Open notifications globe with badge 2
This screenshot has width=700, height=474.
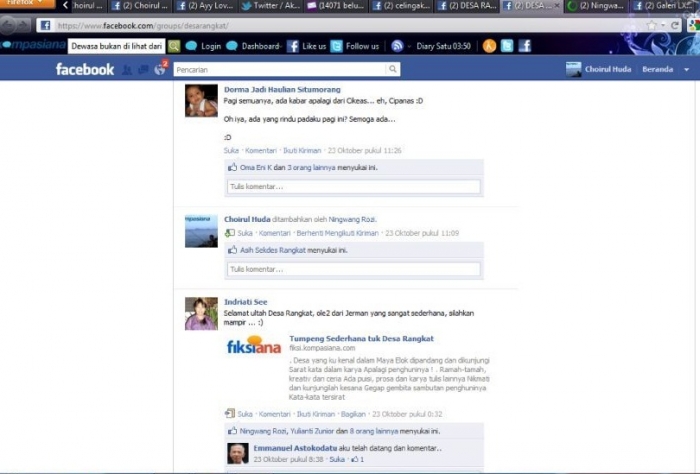(160, 69)
